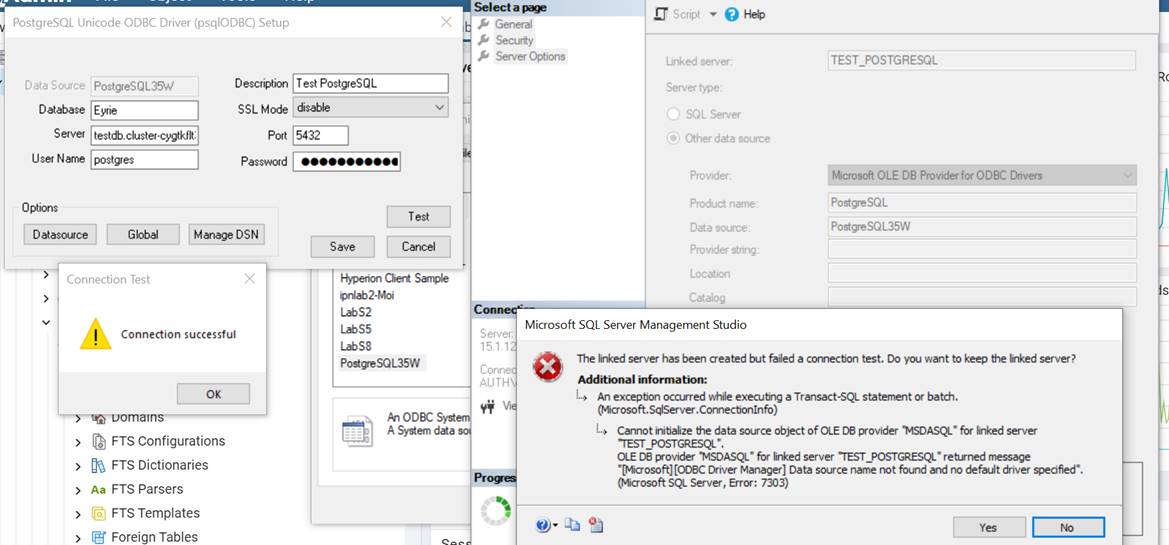Switch to the Server Options page
Image resolution: width=1169 pixels, height=545 pixels.
[530, 56]
